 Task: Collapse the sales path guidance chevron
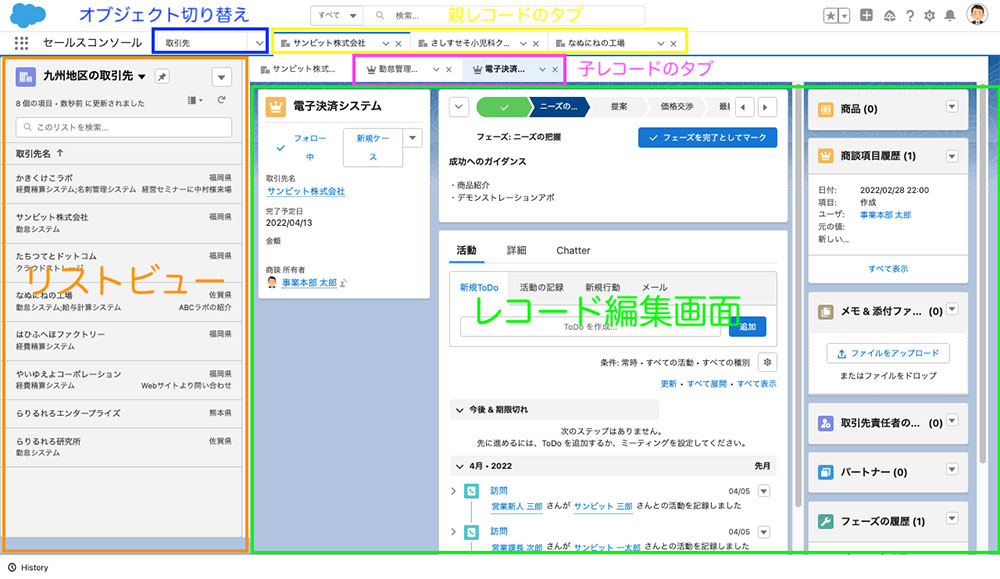click(459, 107)
